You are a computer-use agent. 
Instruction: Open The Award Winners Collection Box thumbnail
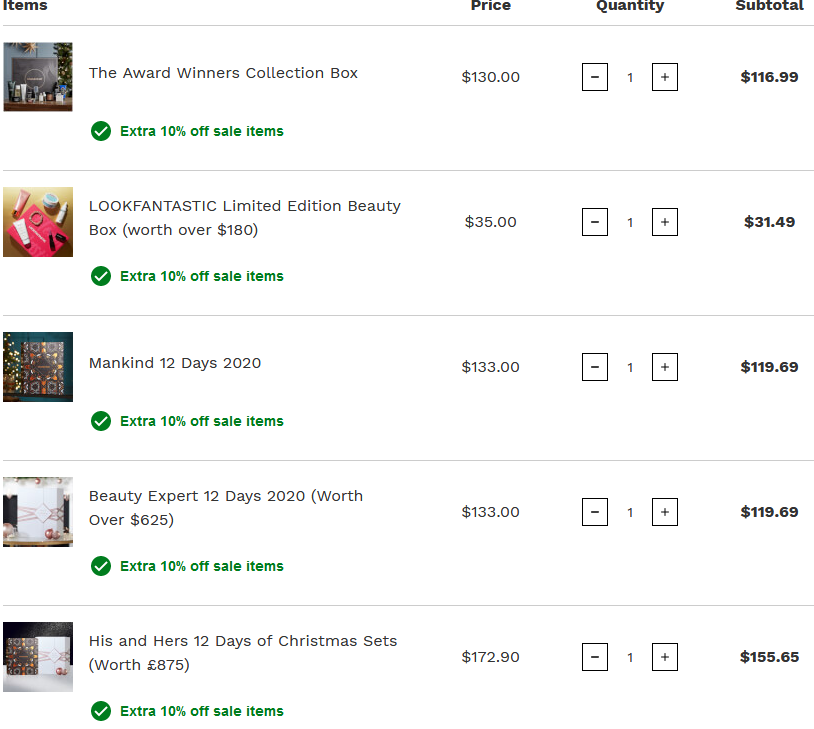tap(38, 77)
